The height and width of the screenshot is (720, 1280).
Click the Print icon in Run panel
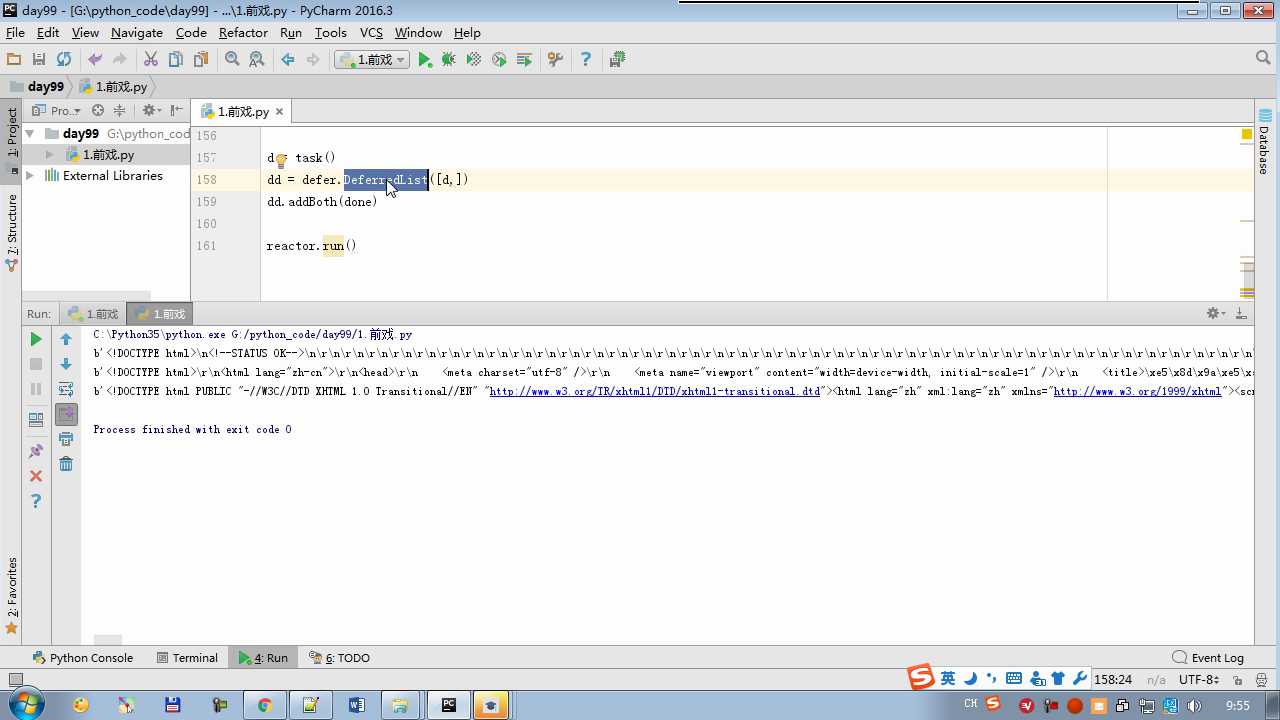pos(66,439)
